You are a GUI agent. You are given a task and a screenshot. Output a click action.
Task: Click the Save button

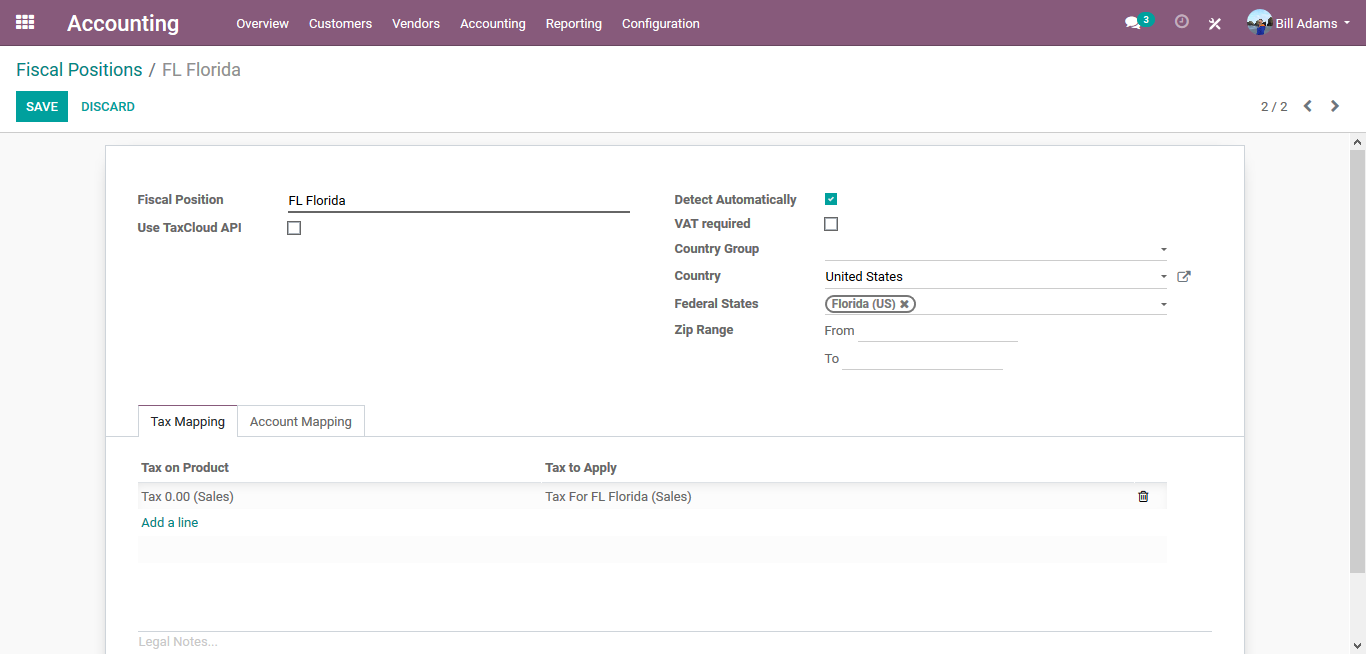point(42,106)
